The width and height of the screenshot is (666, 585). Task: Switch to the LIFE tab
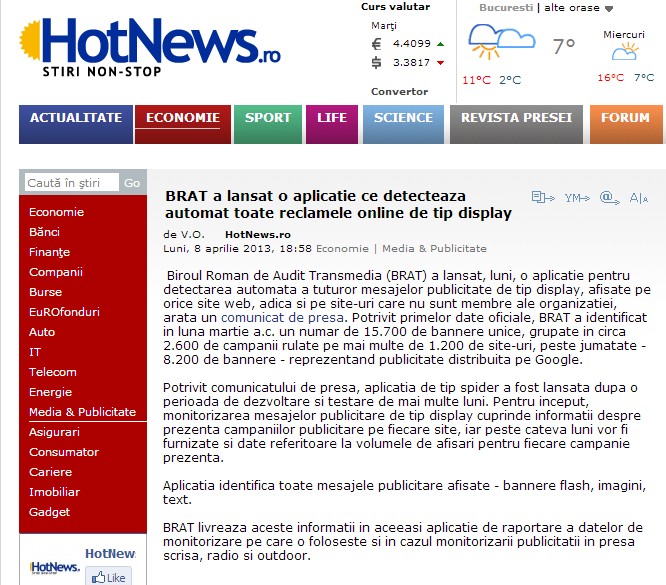332,124
